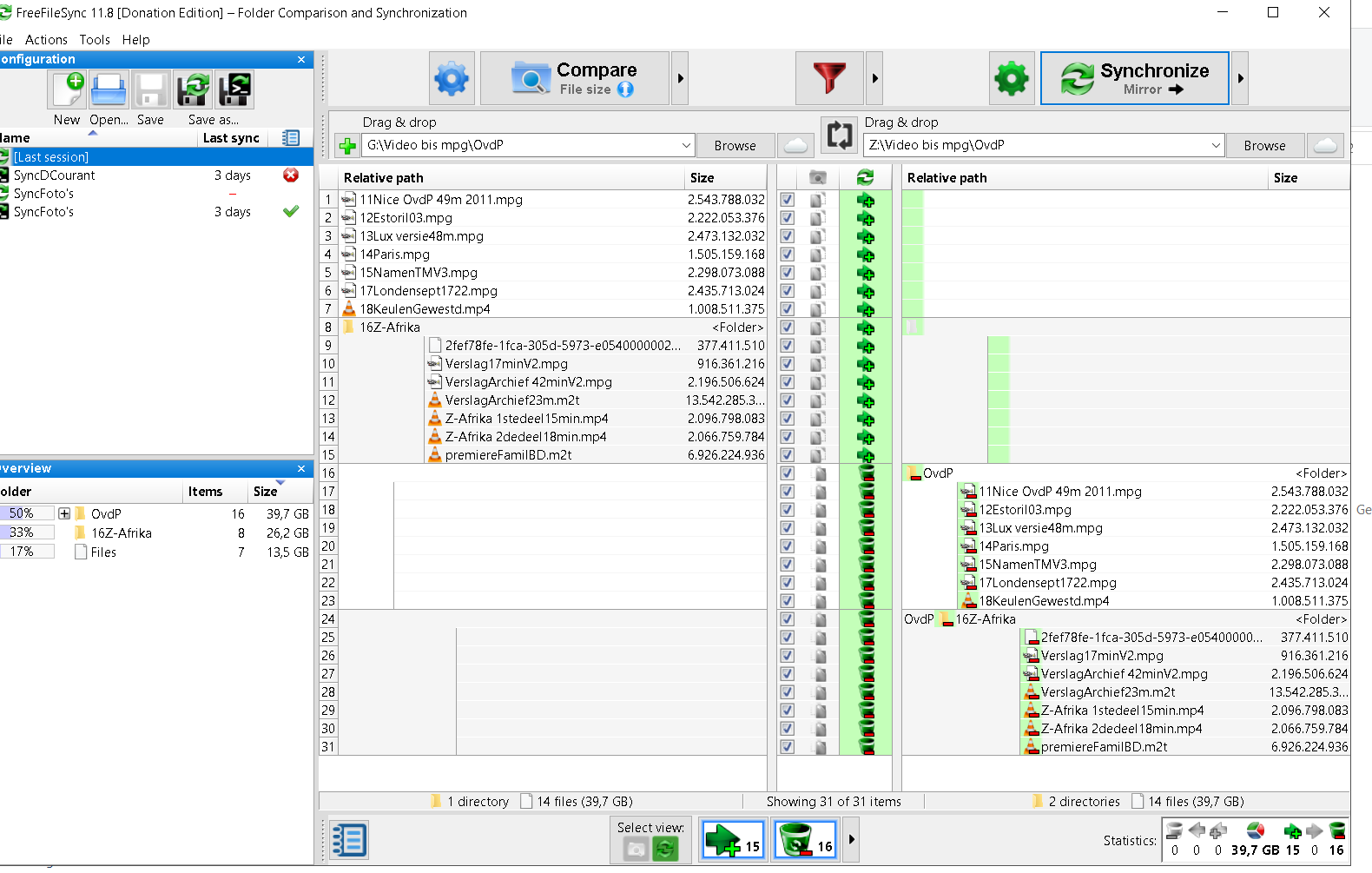Add a new folder pair

(347, 146)
